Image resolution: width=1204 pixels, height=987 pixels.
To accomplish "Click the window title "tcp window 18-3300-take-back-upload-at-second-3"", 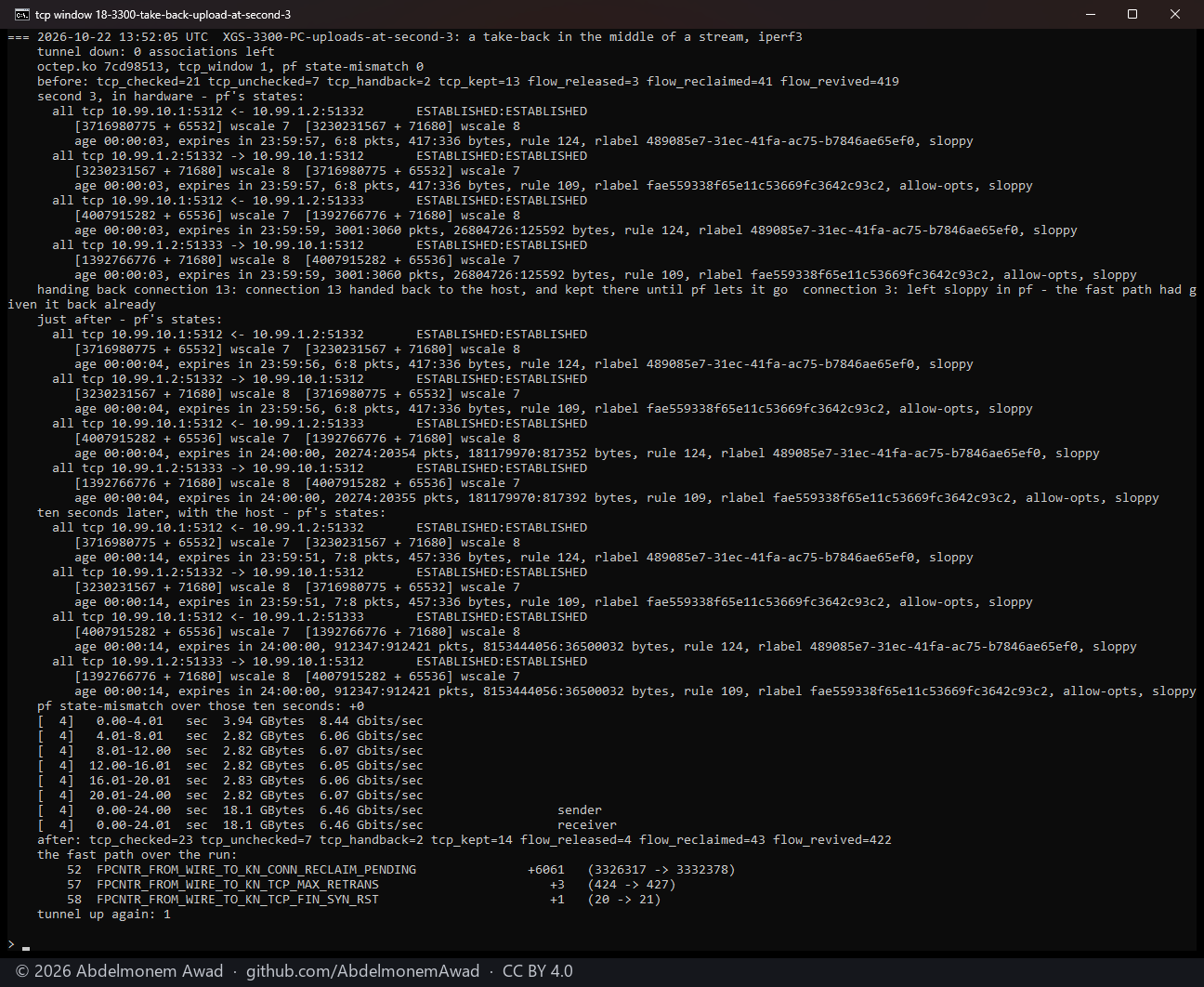I will pyautogui.click(x=163, y=15).
